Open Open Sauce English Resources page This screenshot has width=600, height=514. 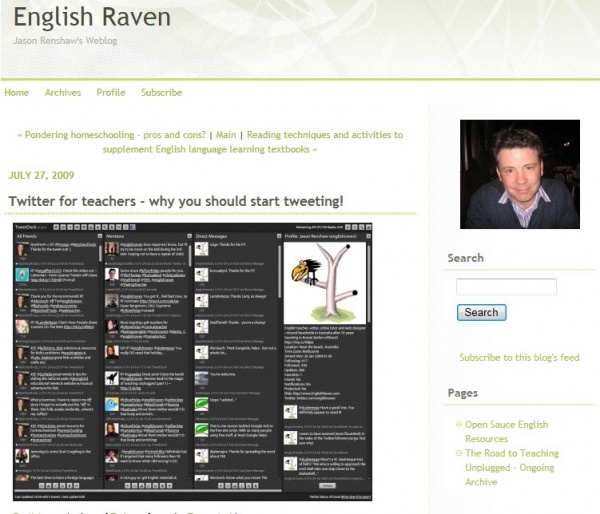506,431
